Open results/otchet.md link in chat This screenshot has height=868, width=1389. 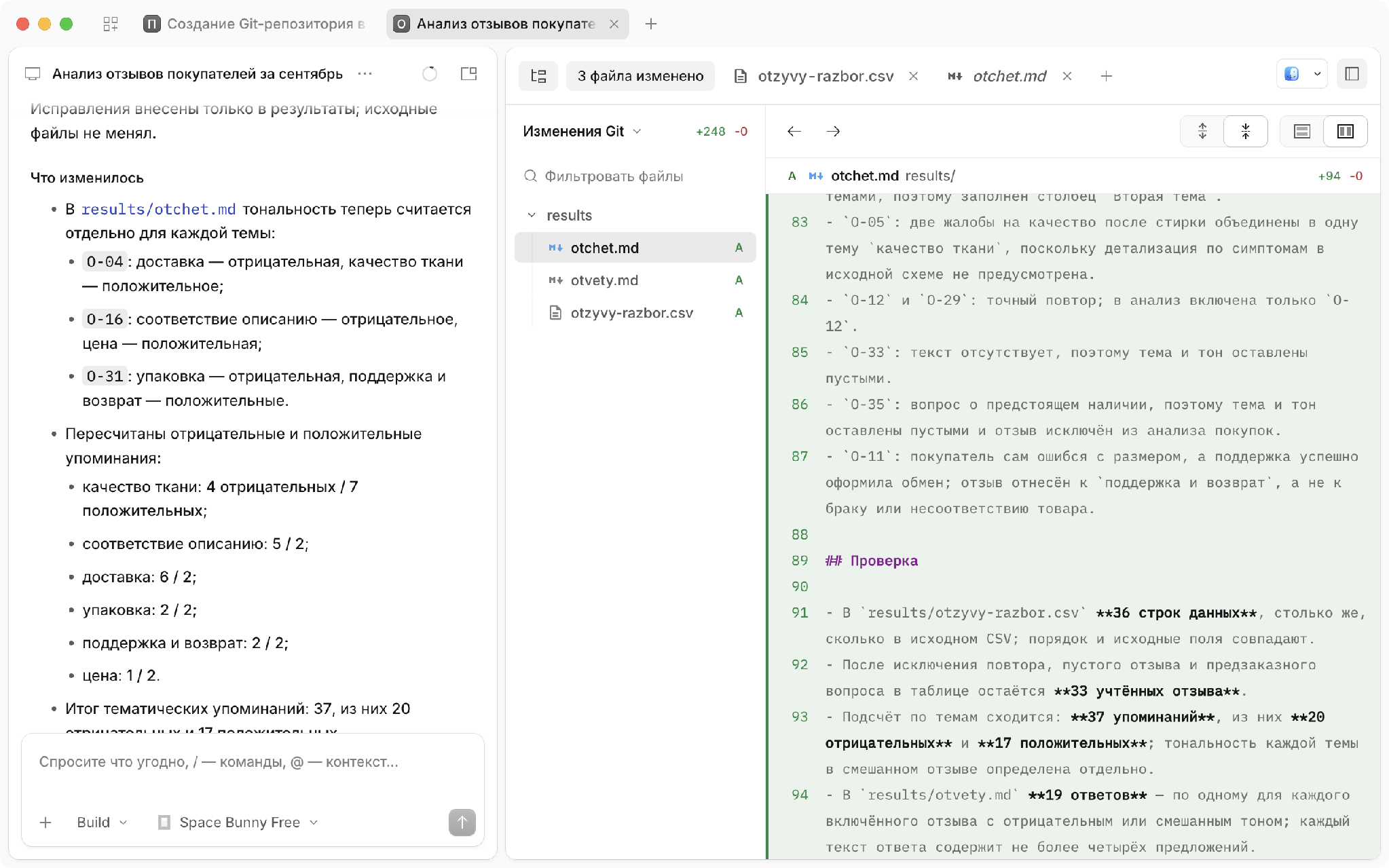coord(158,209)
